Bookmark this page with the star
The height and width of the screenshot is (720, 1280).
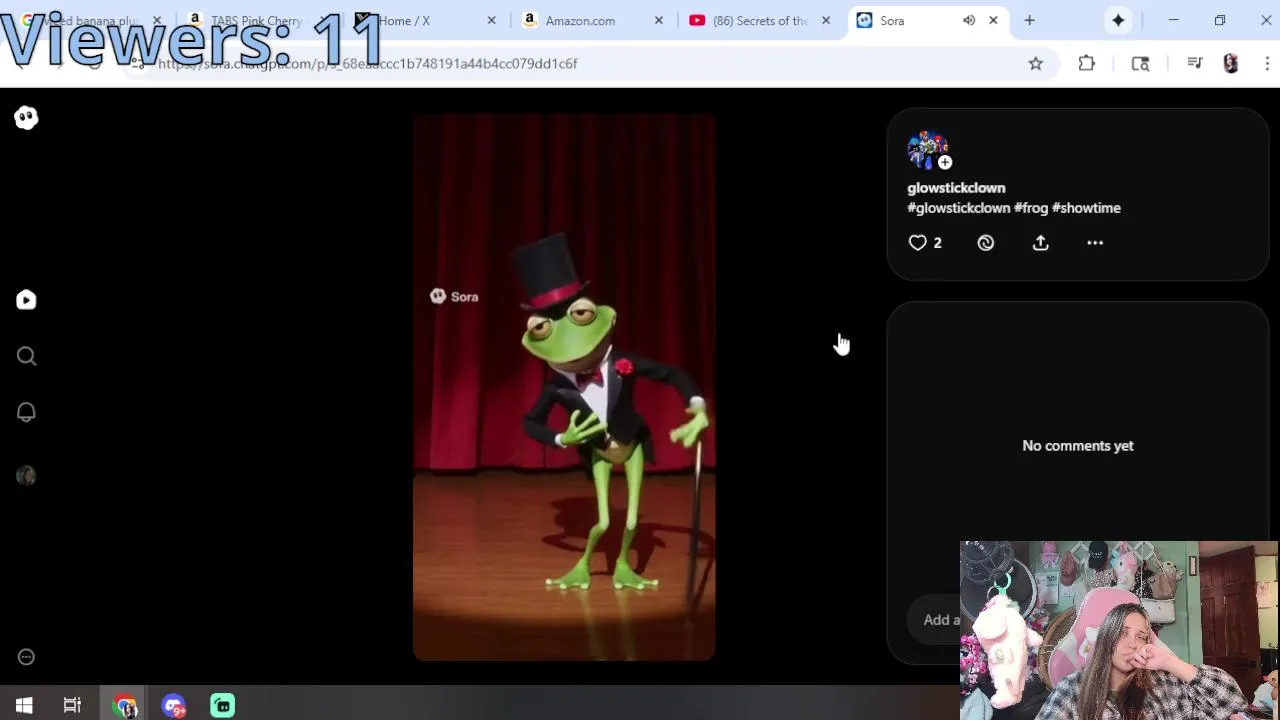tap(1036, 63)
